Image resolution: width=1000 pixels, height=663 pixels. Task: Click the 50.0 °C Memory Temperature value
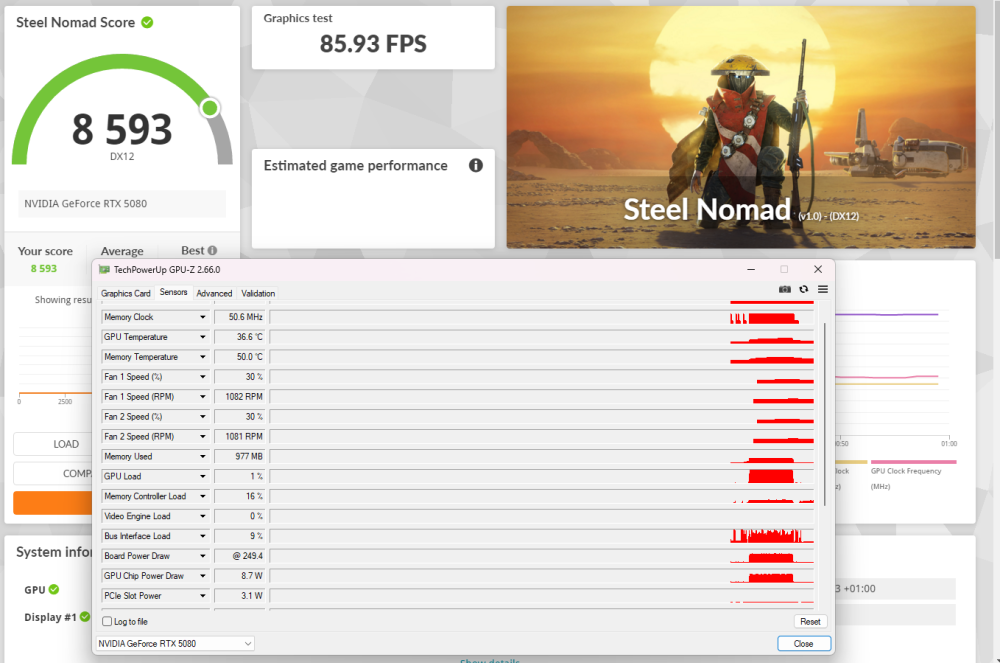240,357
